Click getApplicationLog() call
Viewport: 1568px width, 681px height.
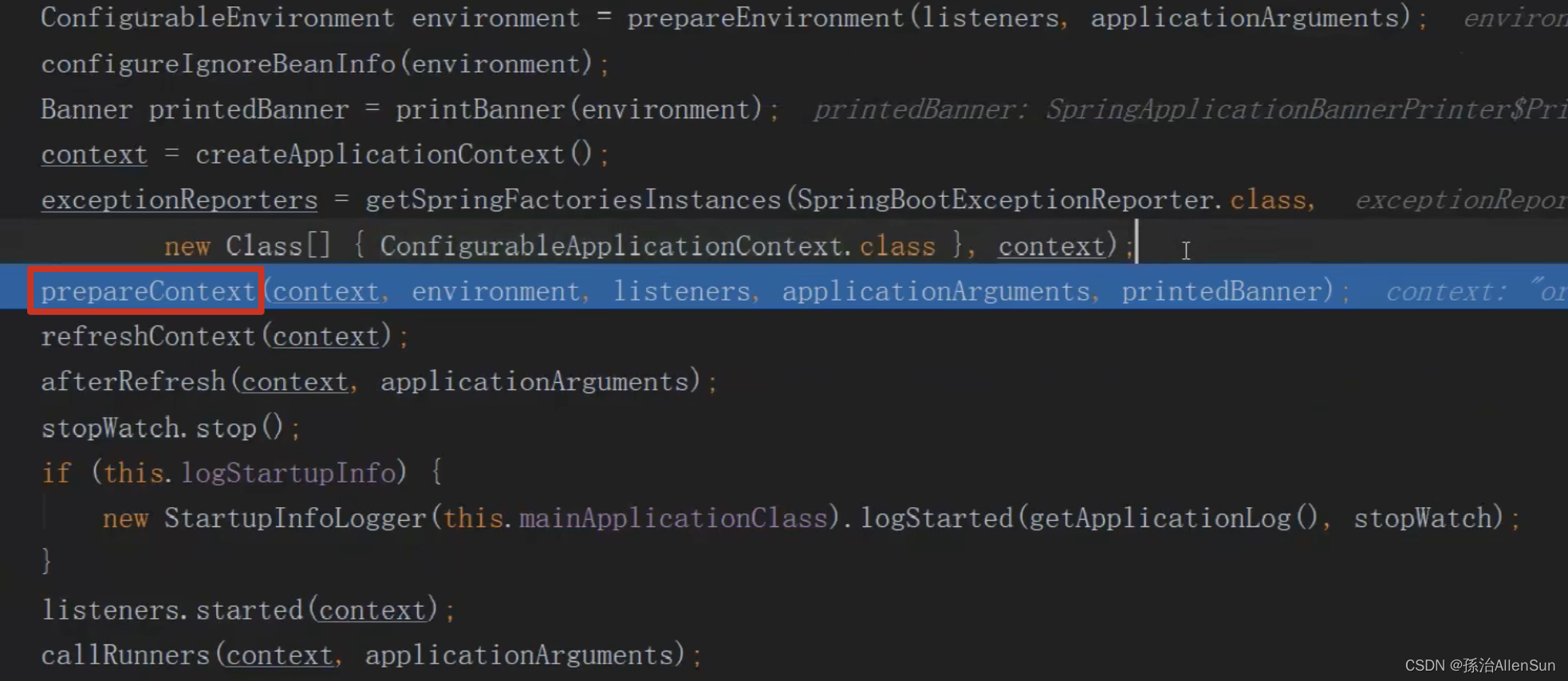coord(1174,519)
